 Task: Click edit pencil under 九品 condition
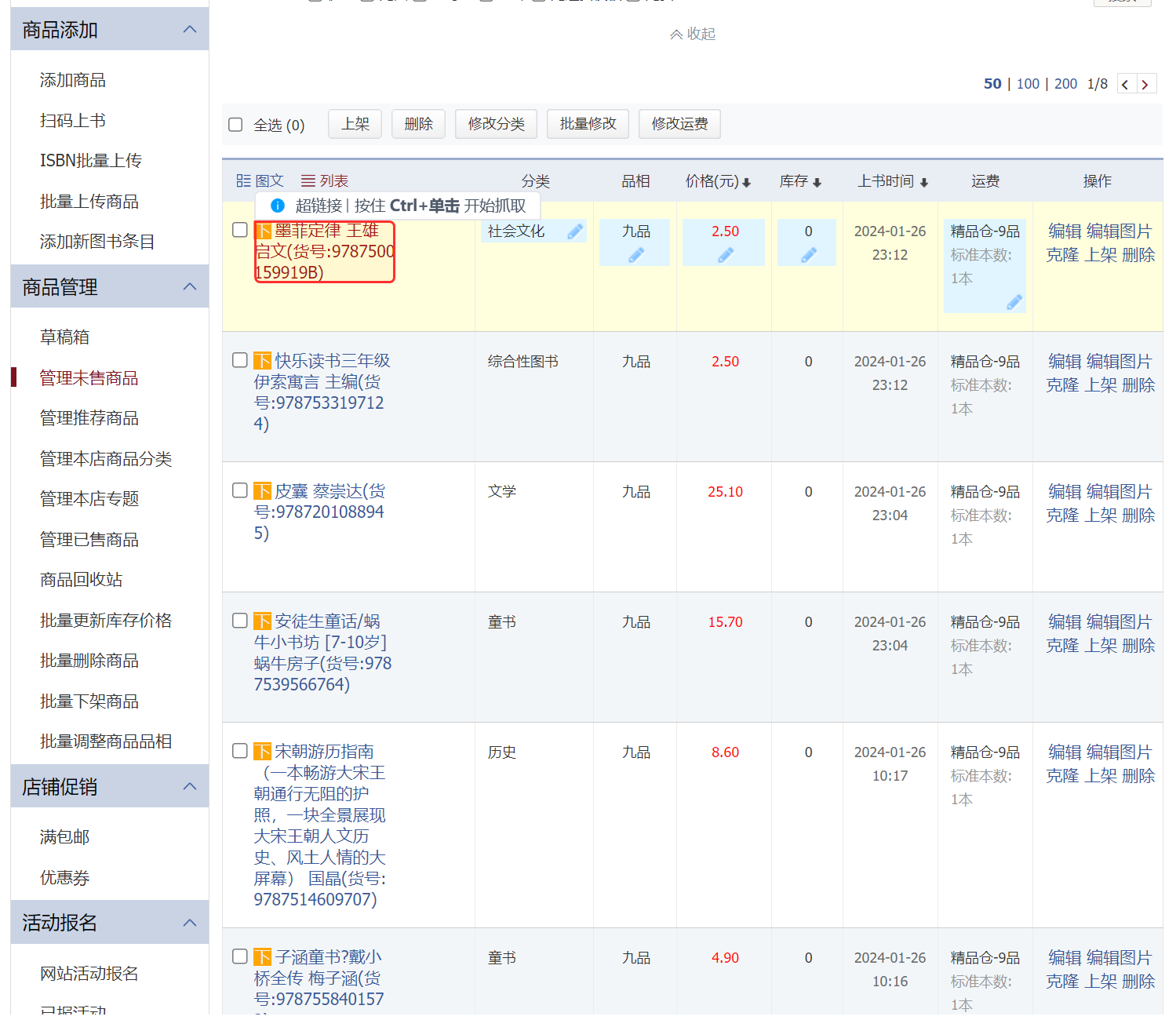[x=635, y=255]
